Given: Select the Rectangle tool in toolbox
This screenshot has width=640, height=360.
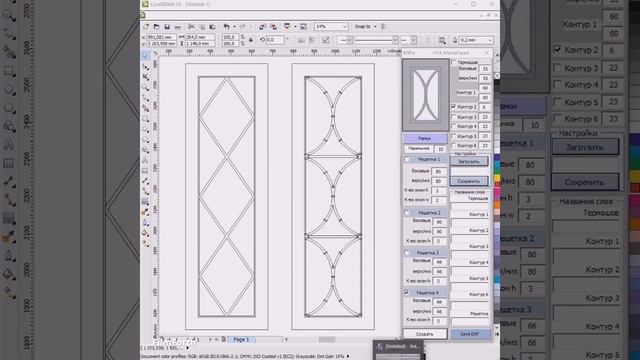Looking at the screenshot, I should coord(145,118).
